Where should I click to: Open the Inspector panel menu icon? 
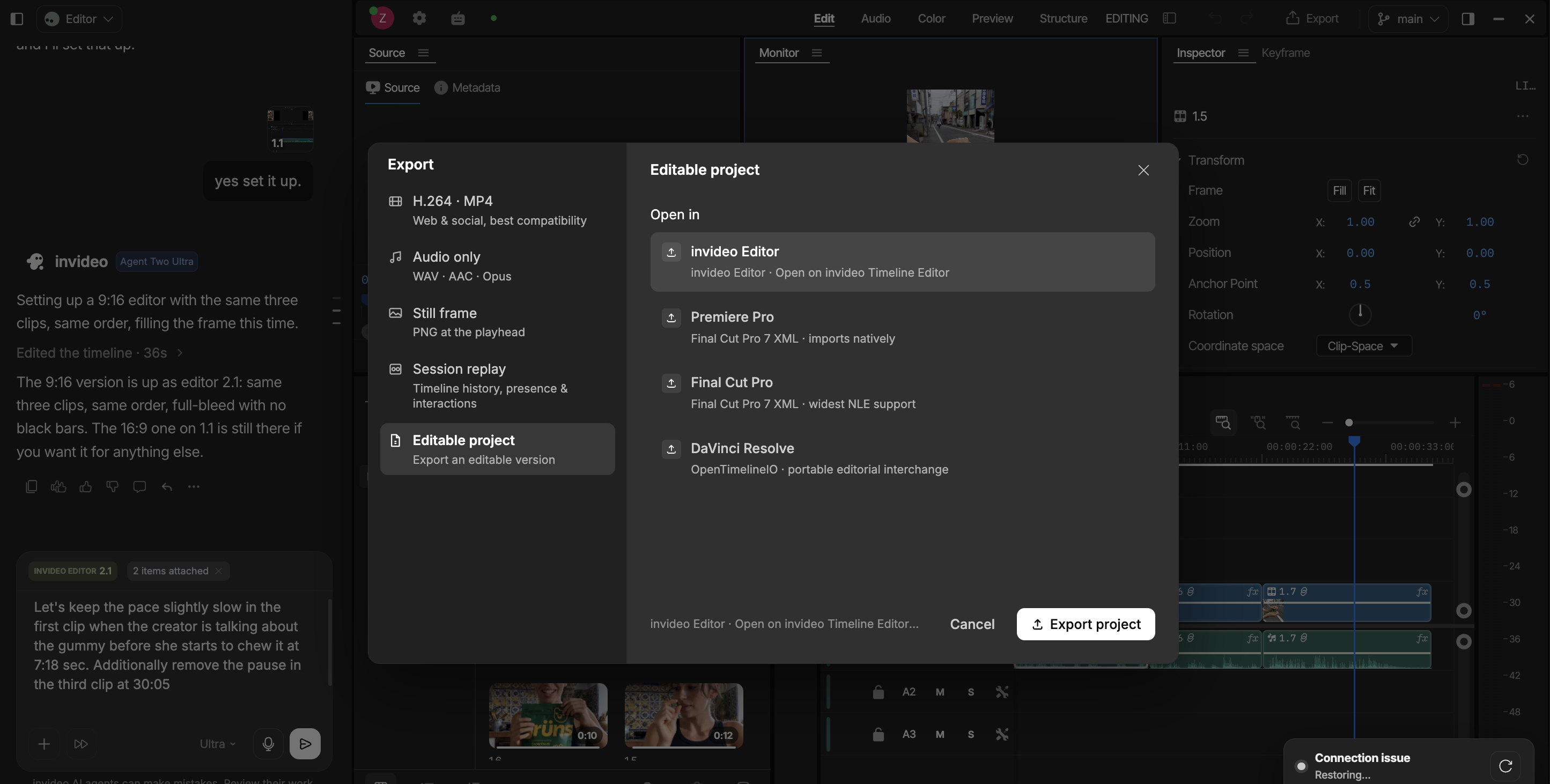(x=1243, y=53)
